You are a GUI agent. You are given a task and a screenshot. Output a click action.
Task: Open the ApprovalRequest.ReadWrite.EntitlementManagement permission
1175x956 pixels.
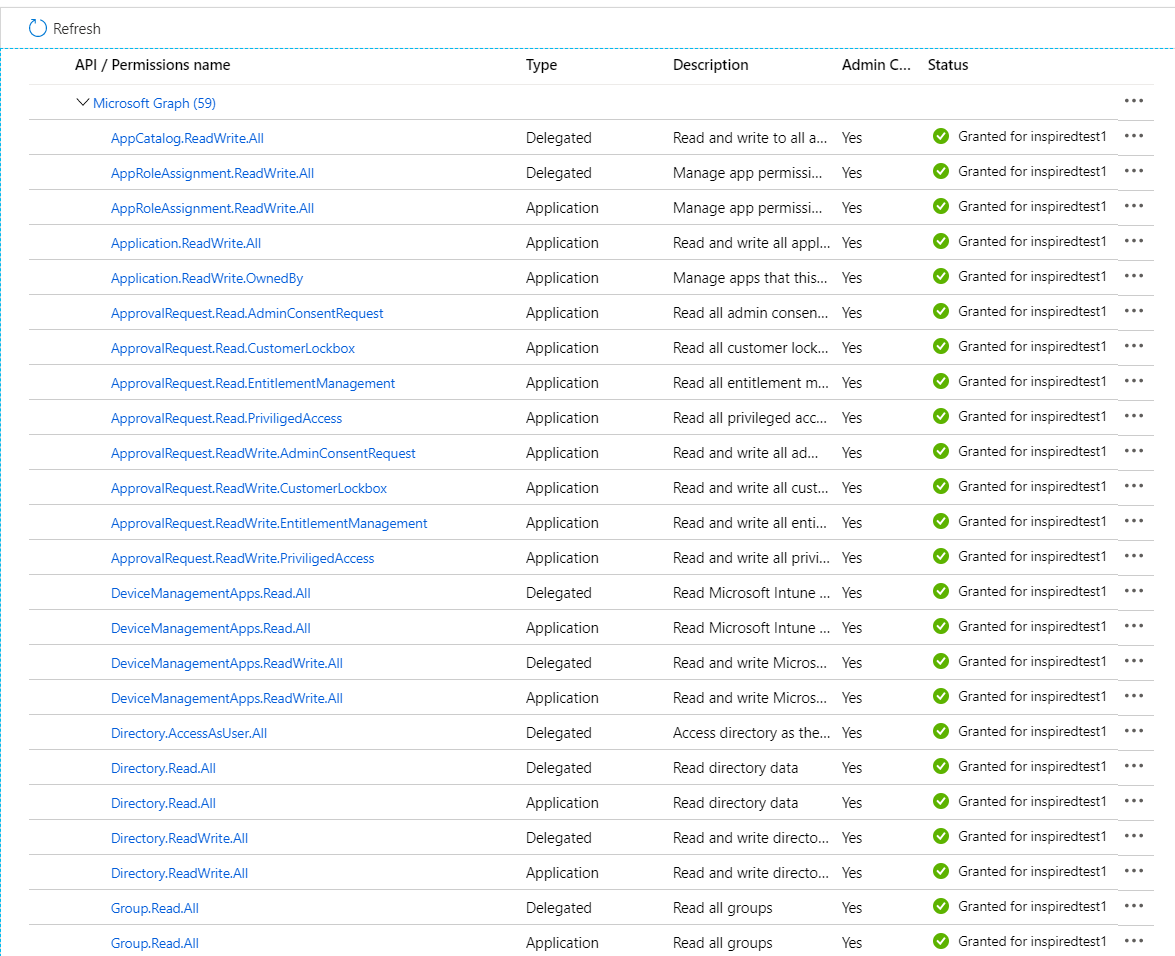click(269, 523)
